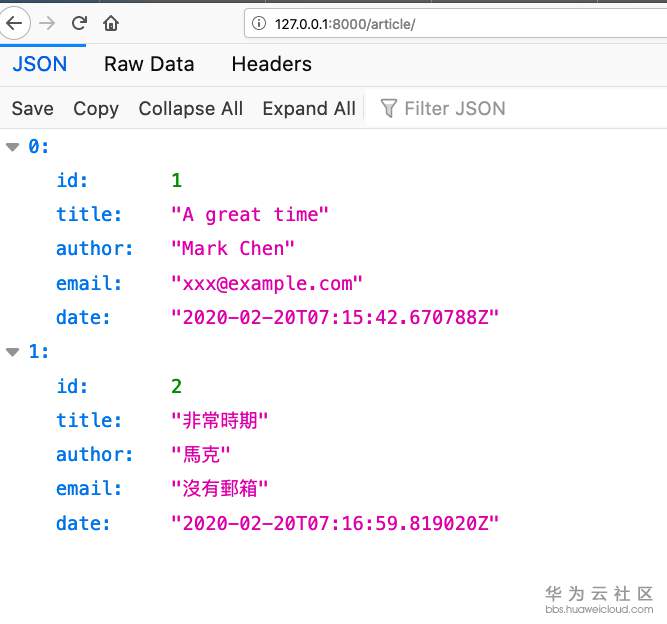Click the filter funnel icon

389,108
